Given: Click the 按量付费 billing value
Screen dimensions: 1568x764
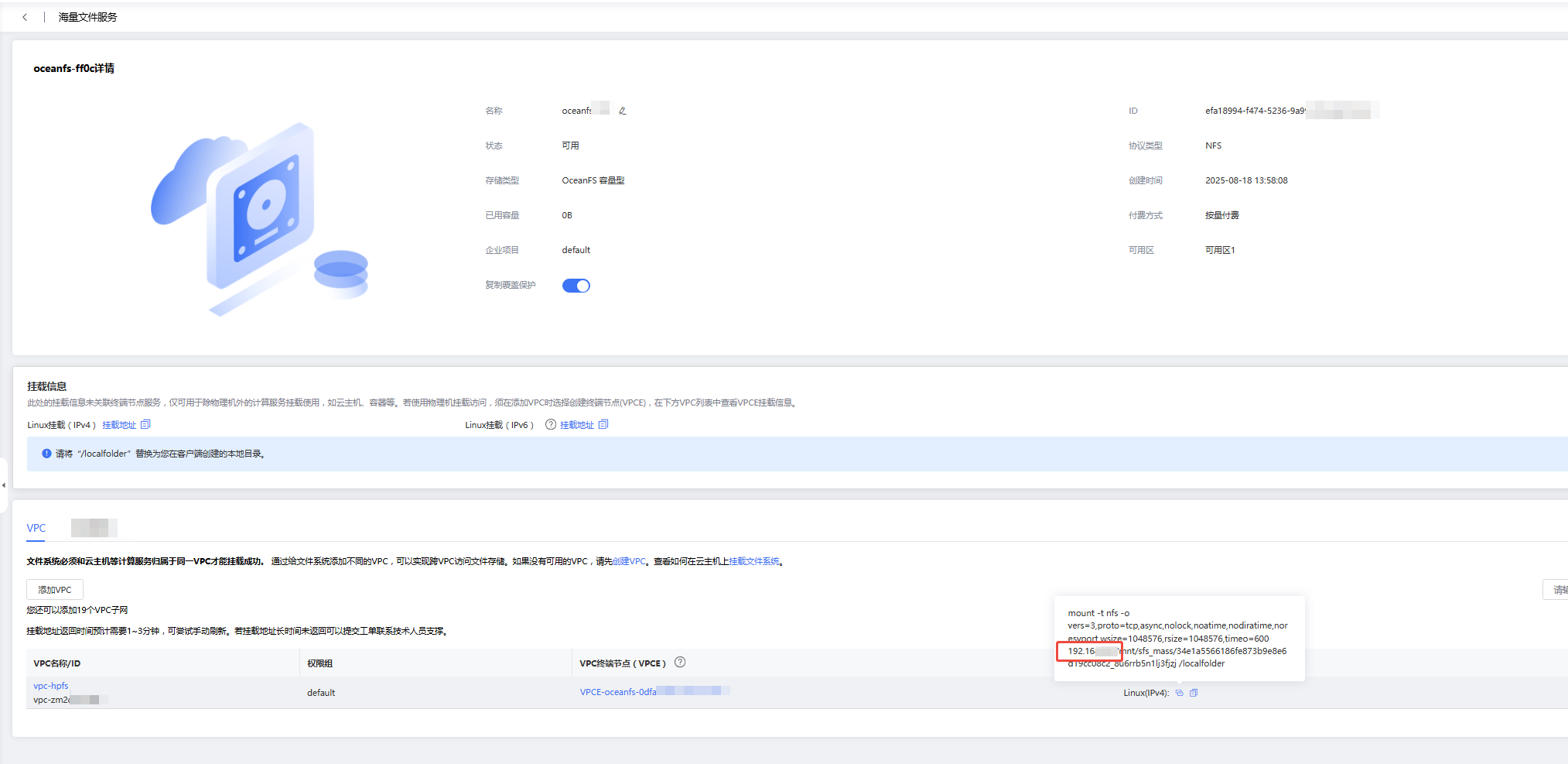Looking at the screenshot, I should 1222,215.
